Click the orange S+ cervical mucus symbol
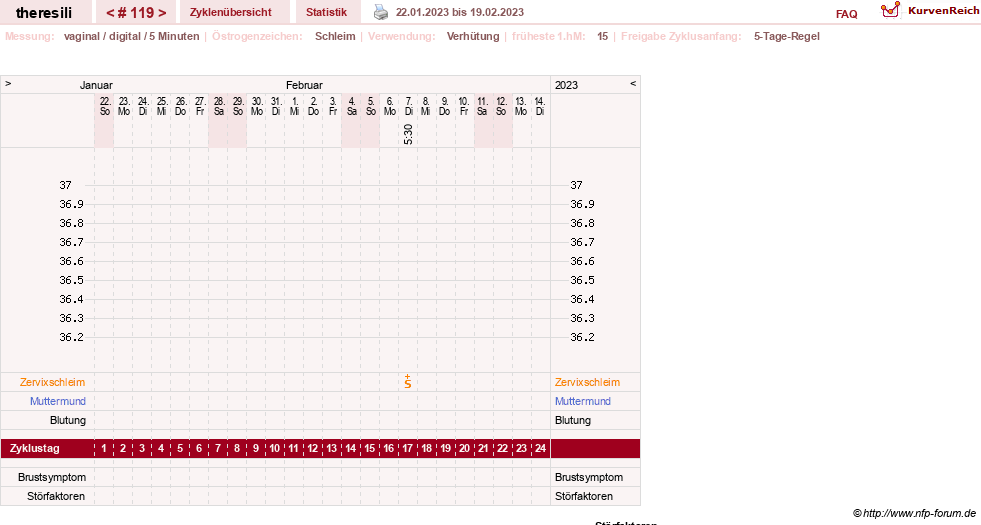 [408, 381]
